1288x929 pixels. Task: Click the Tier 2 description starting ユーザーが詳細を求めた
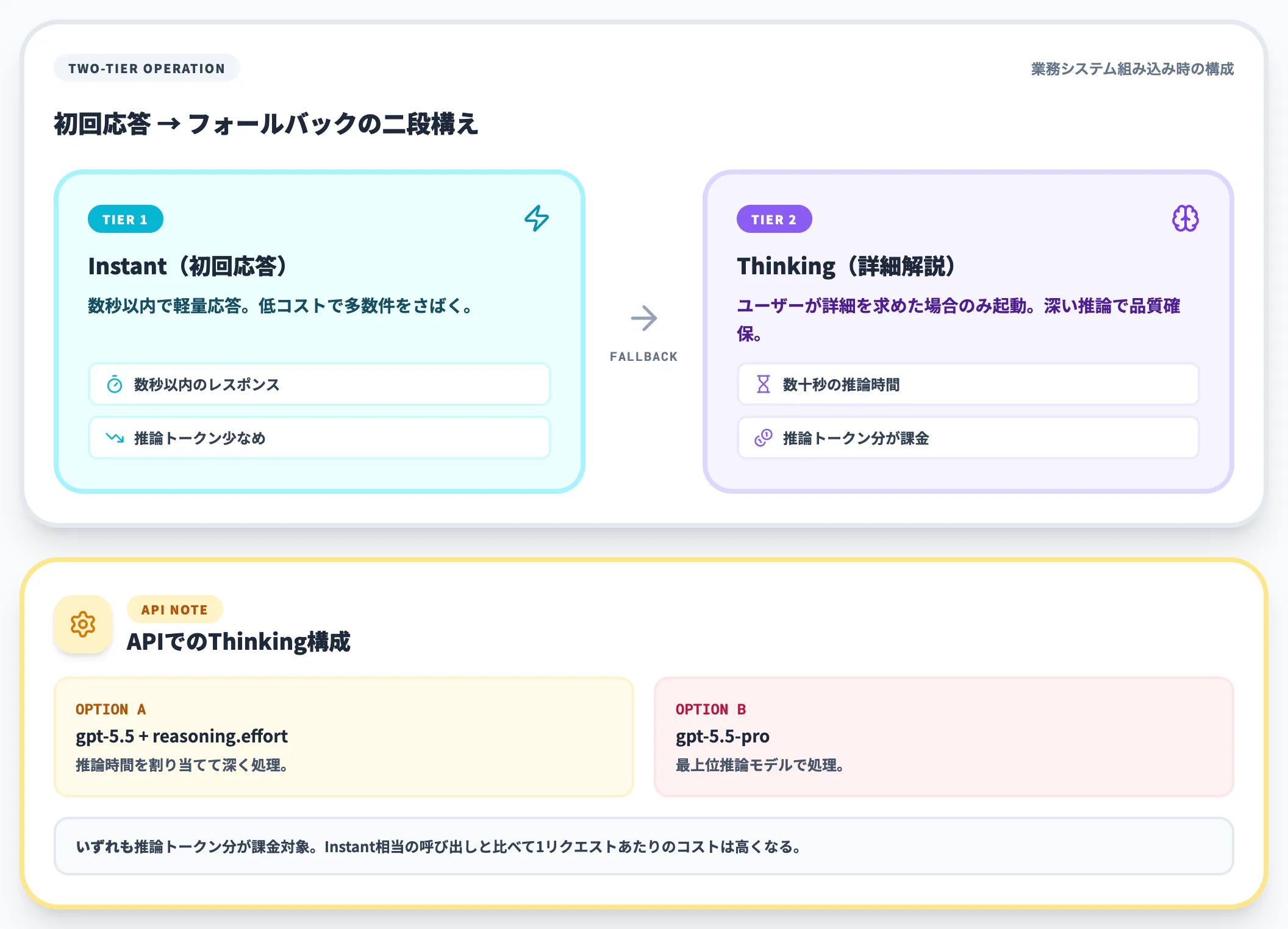(959, 319)
